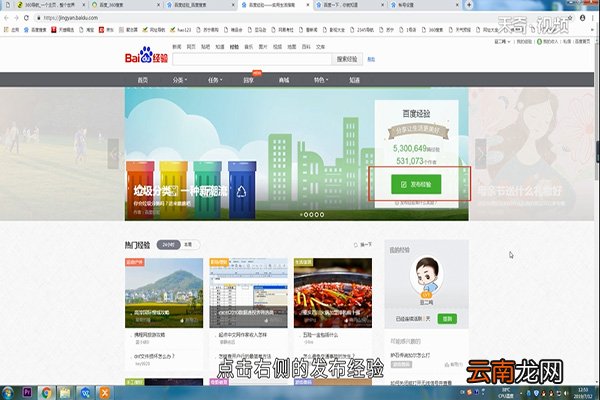Viewport: 600px width, 400px height.
Task: Open the spreadsheet screenshot thumbnail article
Action: pos(248,293)
